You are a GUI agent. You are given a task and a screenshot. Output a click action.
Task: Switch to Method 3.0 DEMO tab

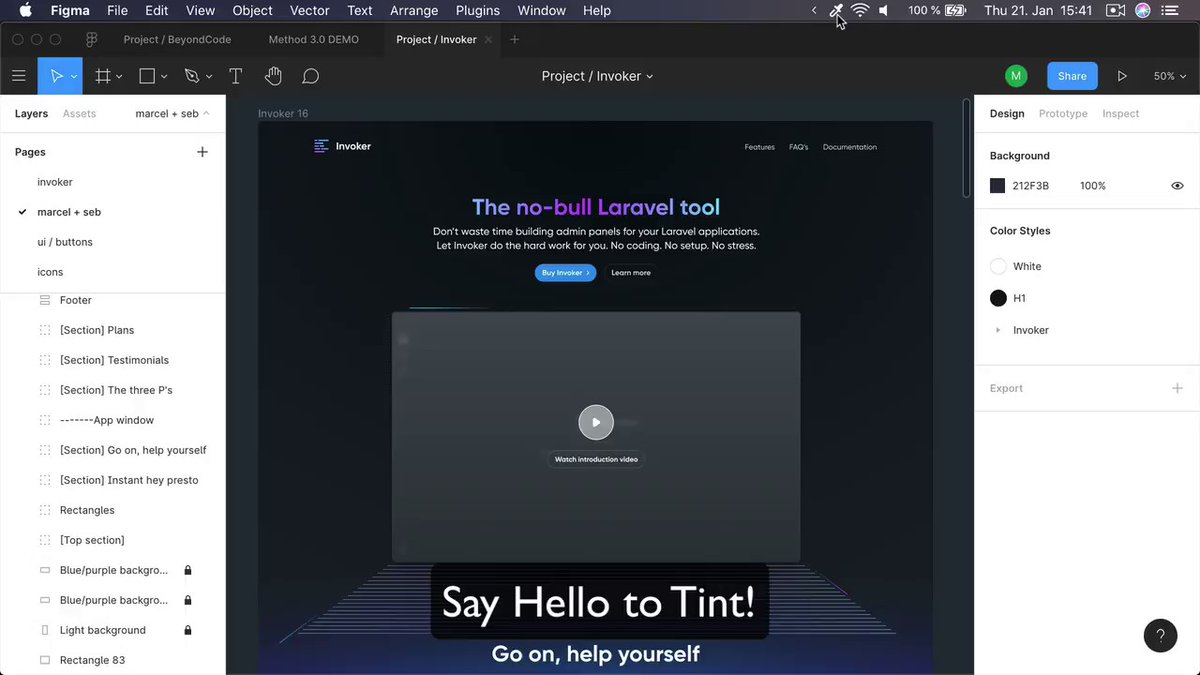(x=313, y=40)
